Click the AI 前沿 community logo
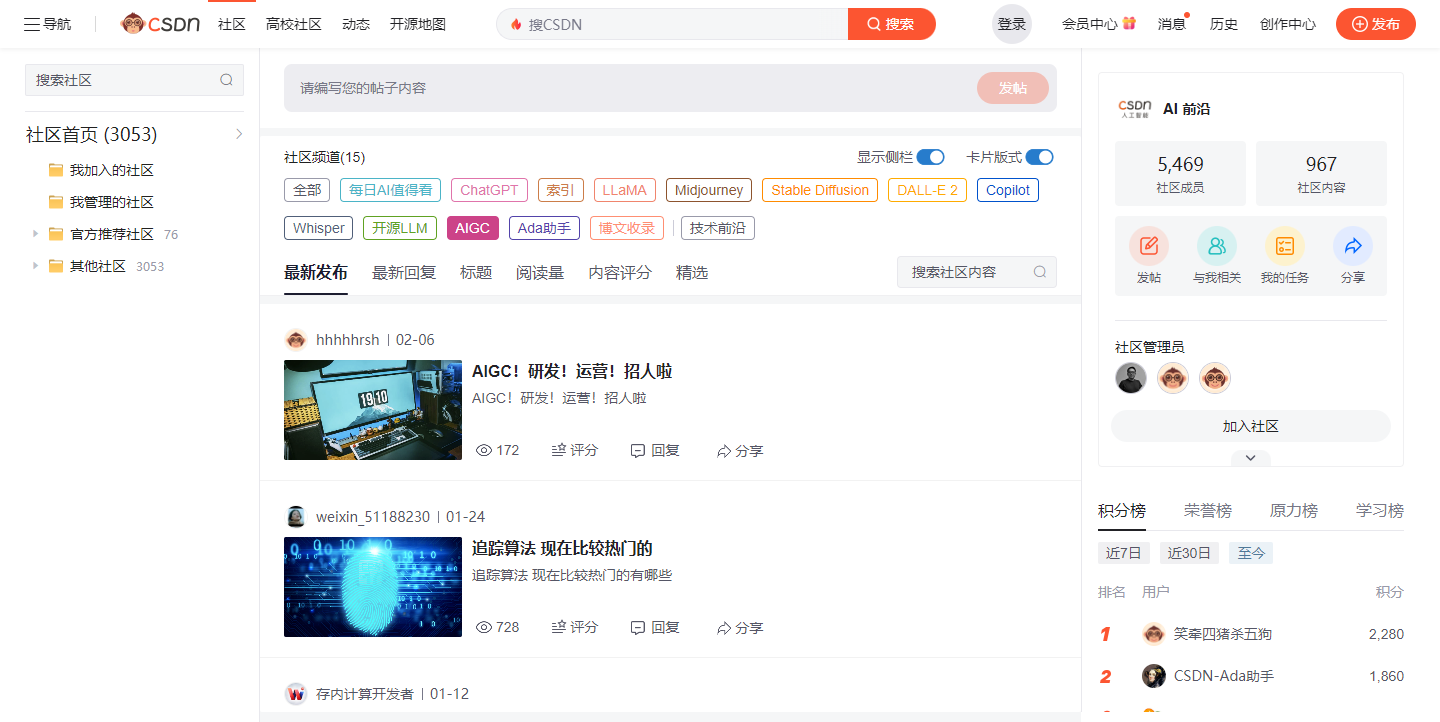The width and height of the screenshot is (1440, 722). 1135,109
